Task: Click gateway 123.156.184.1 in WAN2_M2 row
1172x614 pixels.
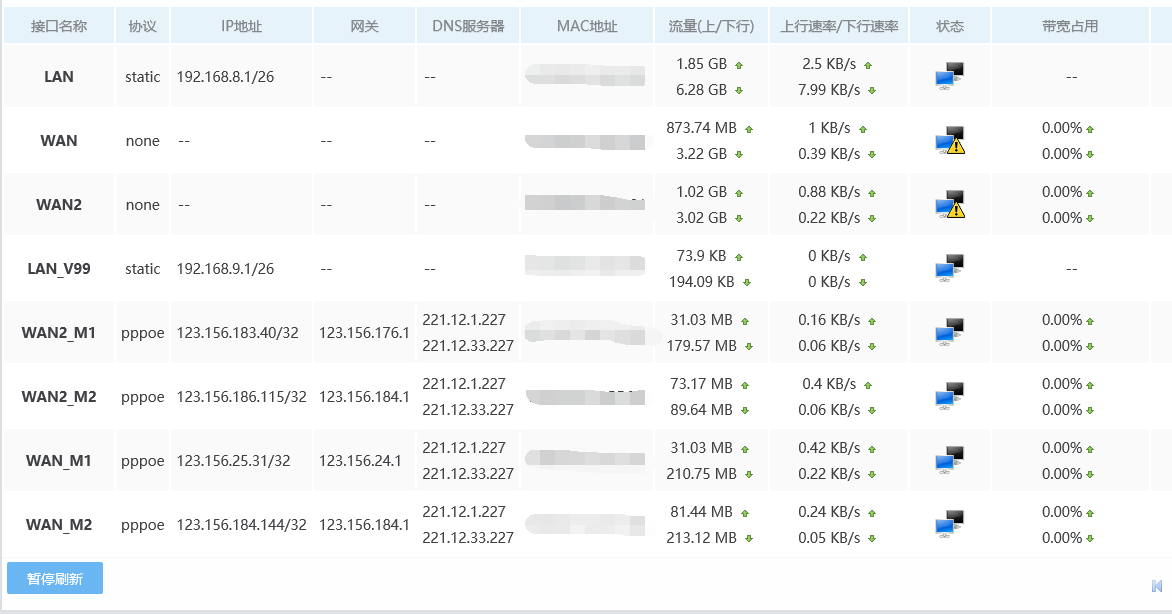Action: tap(364, 396)
